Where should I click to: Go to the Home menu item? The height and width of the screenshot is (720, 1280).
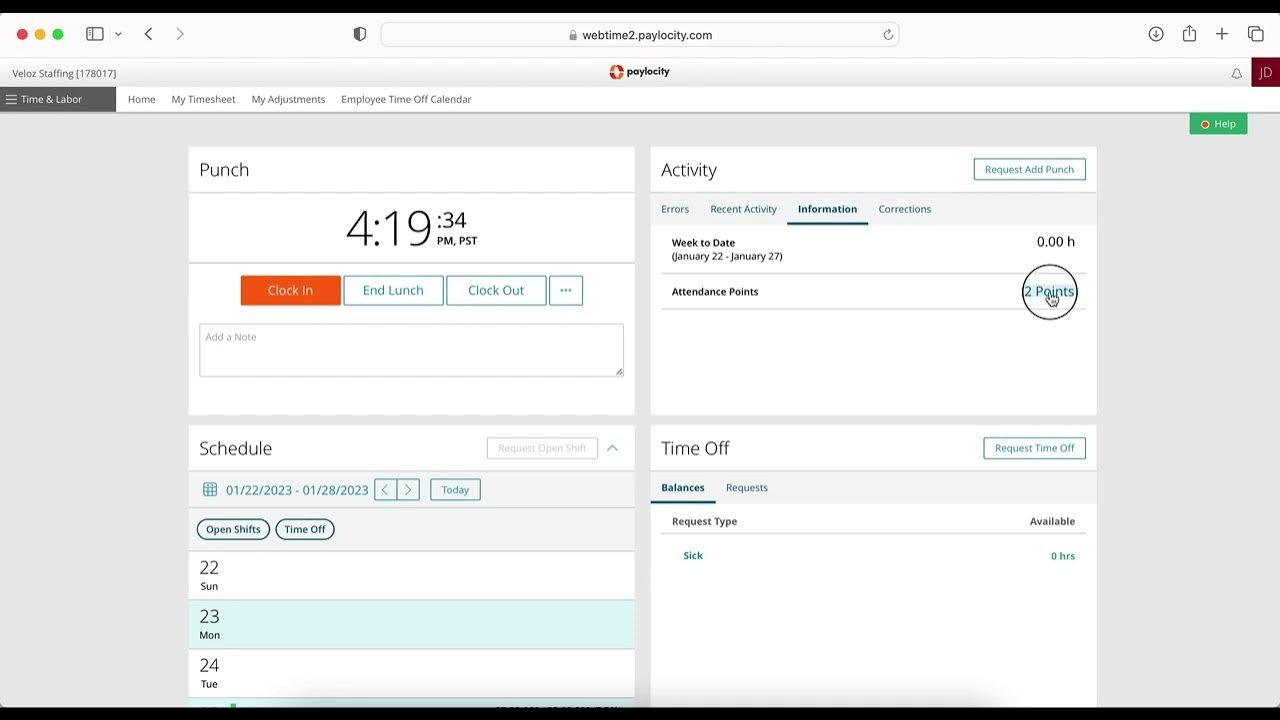tap(141, 99)
